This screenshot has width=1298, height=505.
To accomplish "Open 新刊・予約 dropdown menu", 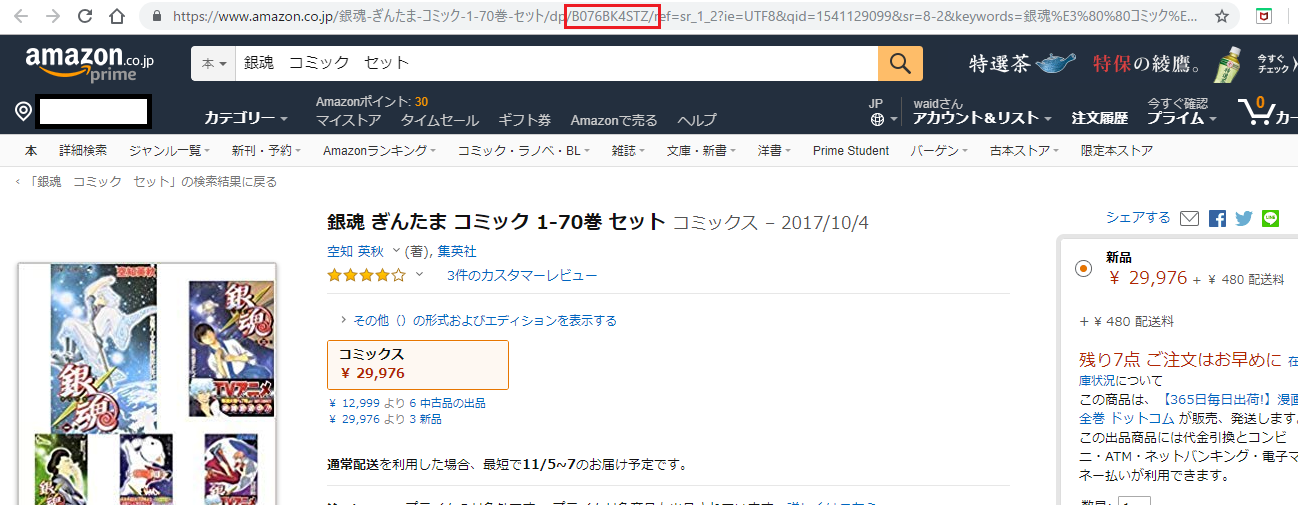I will point(266,151).
